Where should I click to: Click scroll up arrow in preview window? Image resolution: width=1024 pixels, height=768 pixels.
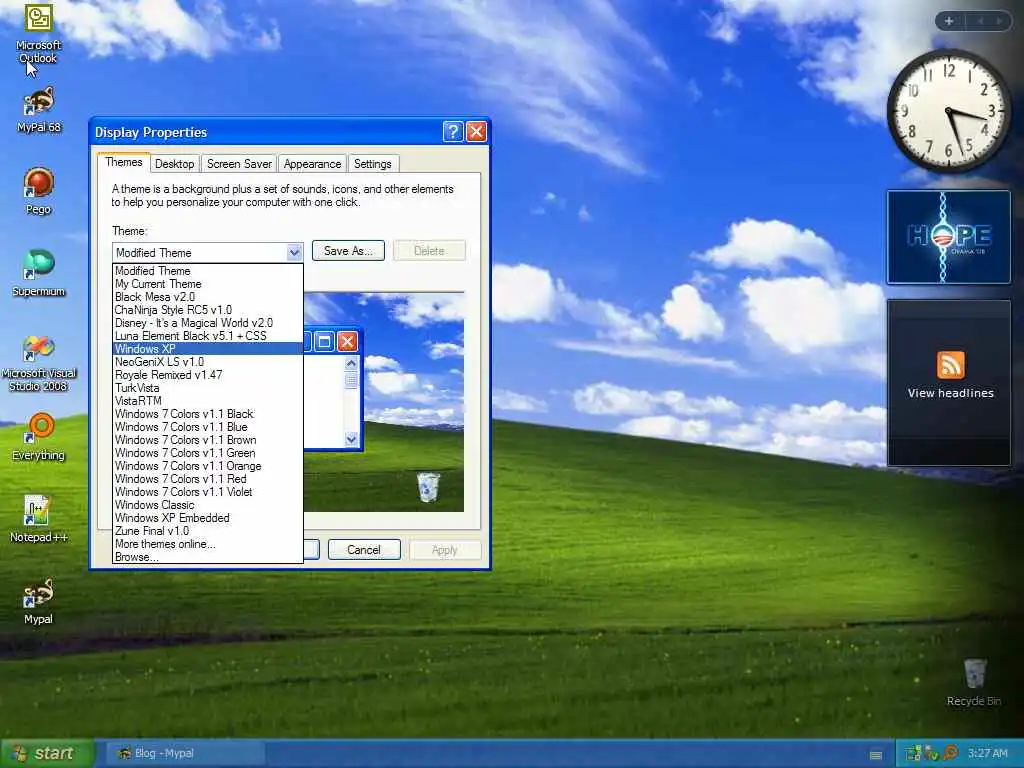coord(351,363)
